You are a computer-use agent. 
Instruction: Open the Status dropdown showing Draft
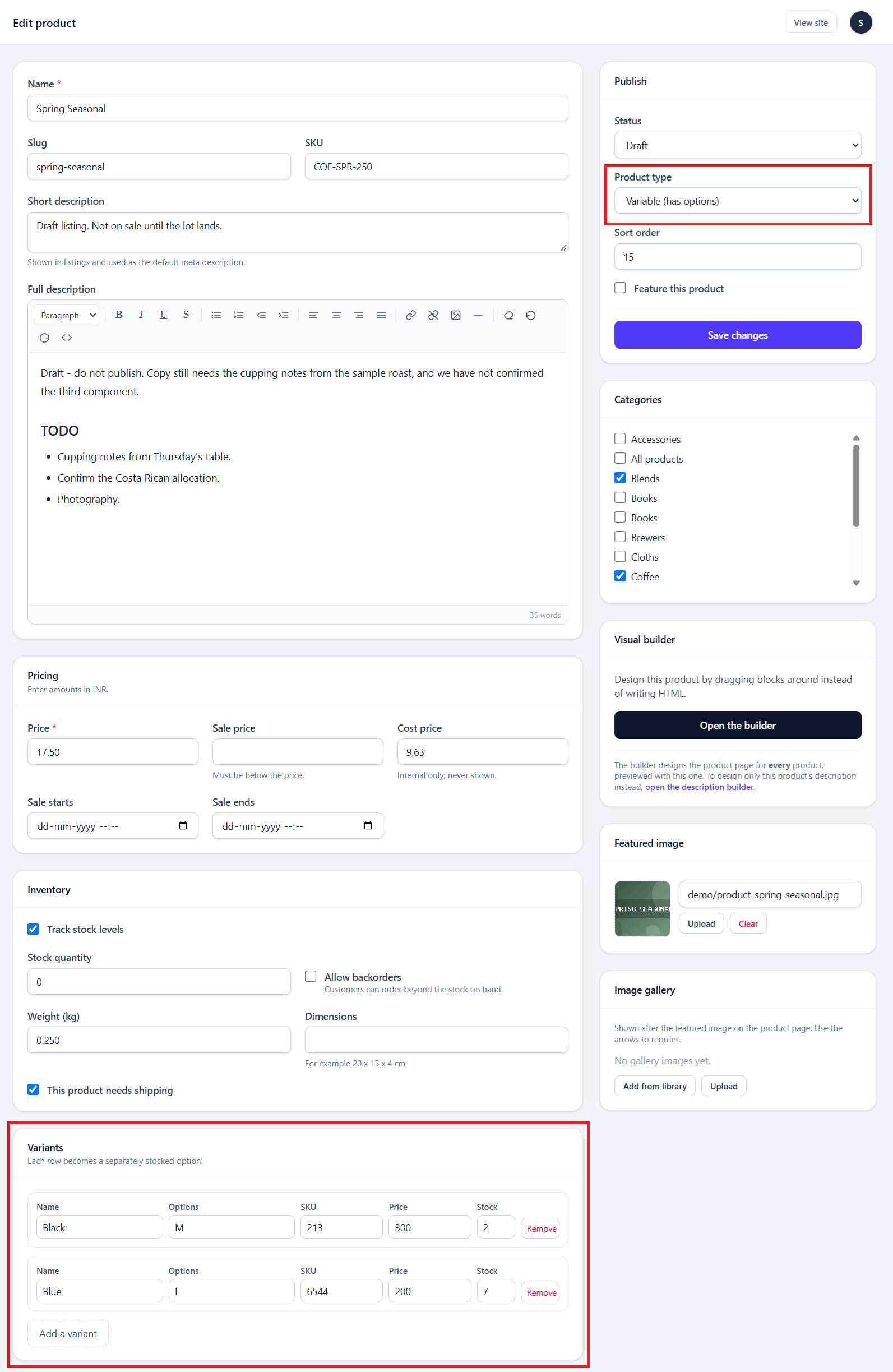[737, 145]
